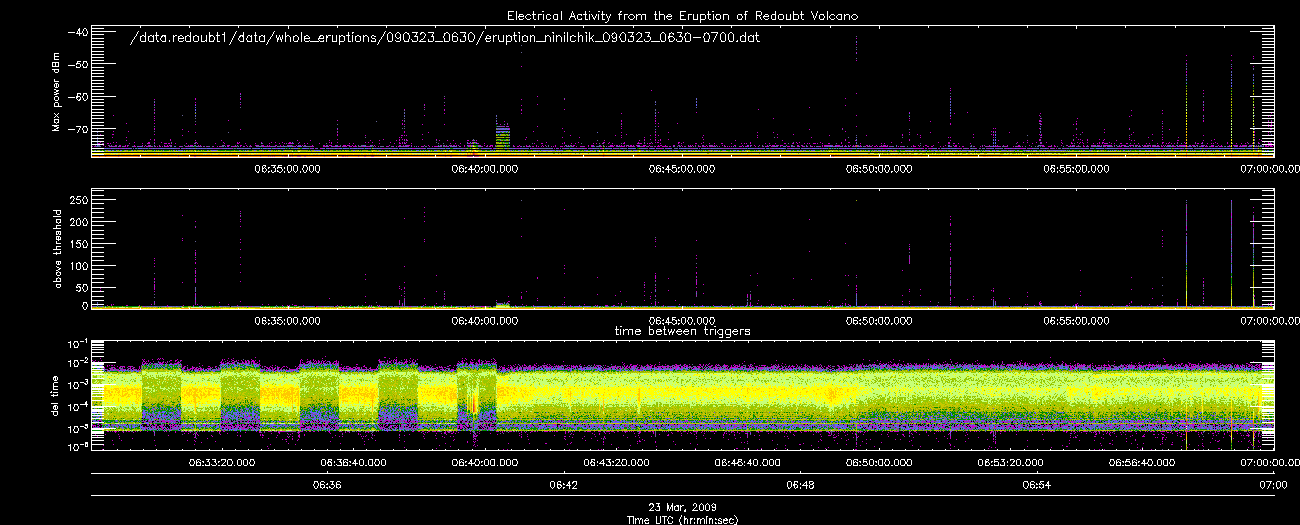This screenshot has width=1300, height=525.
Task: Click '06:53:20.000' under the del time plot
Action: (x=1010, y=463)
